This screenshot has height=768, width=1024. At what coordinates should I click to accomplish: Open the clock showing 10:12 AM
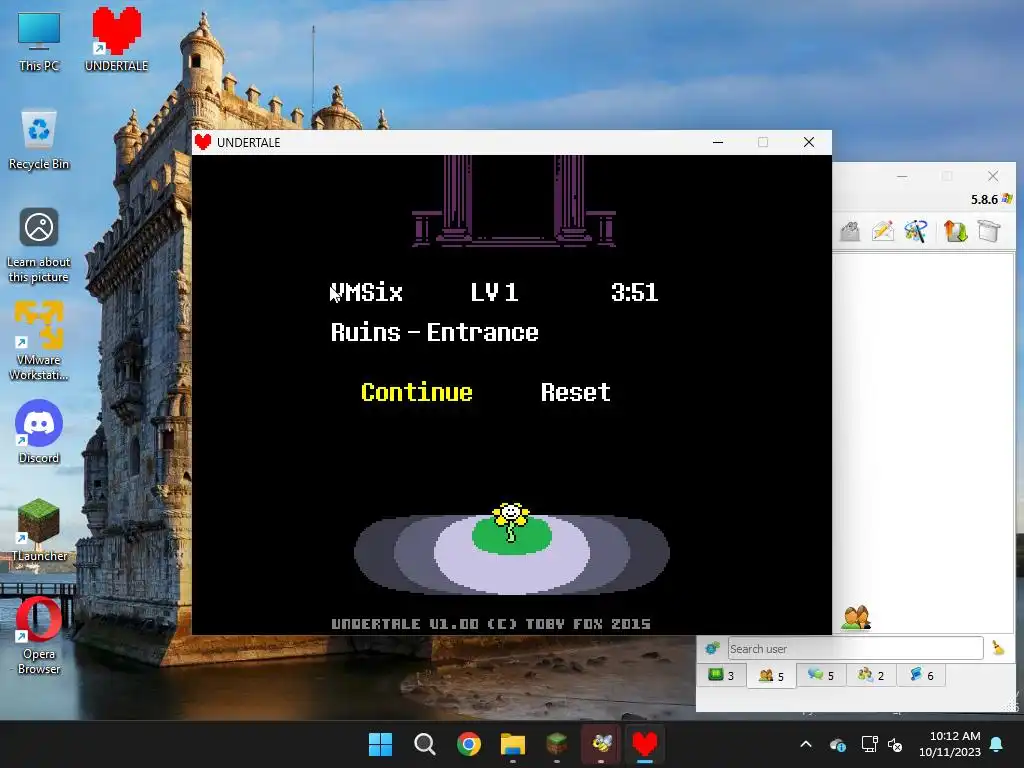(x=950, y=744)
